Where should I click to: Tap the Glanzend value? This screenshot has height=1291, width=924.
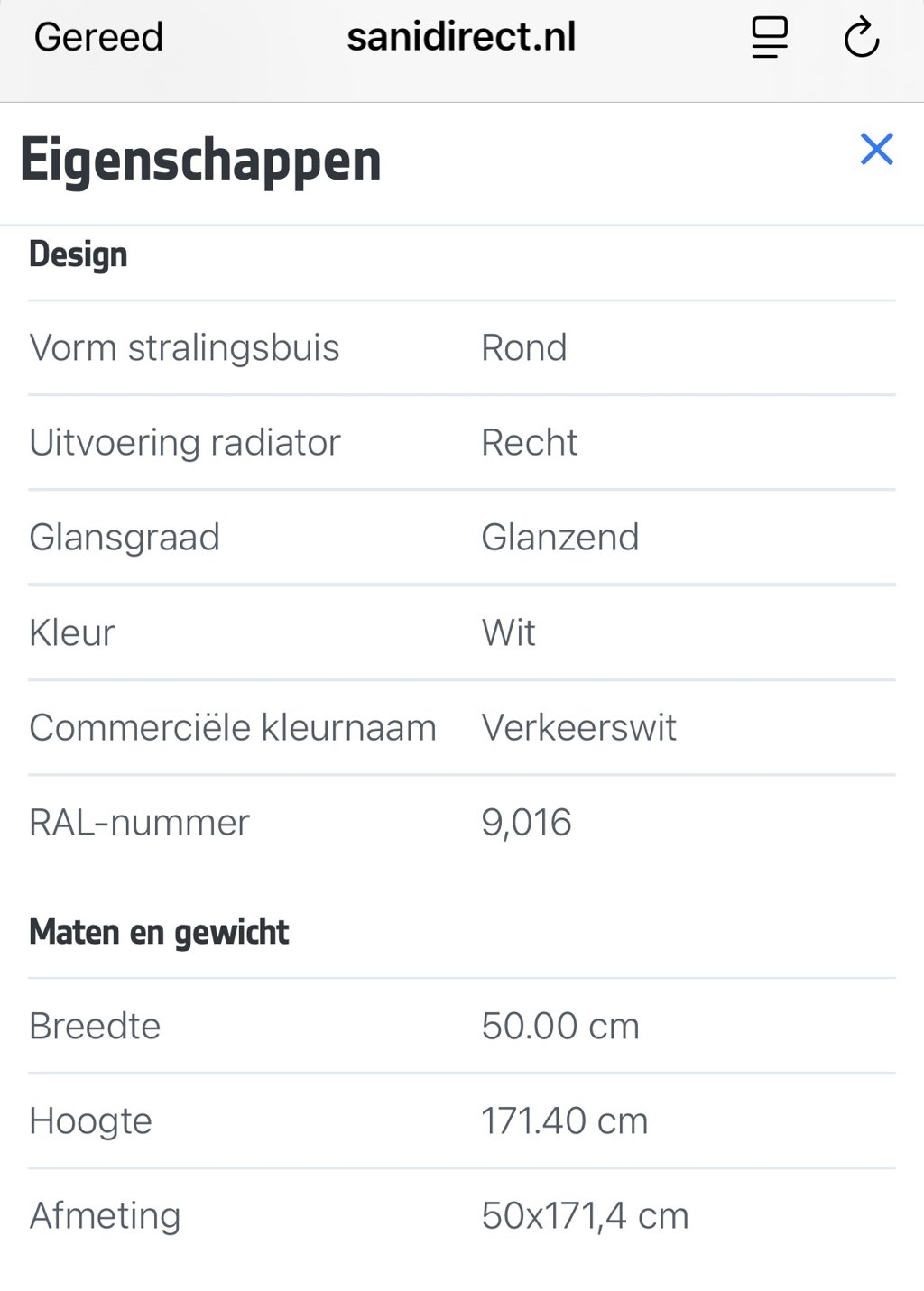[559, 537]
